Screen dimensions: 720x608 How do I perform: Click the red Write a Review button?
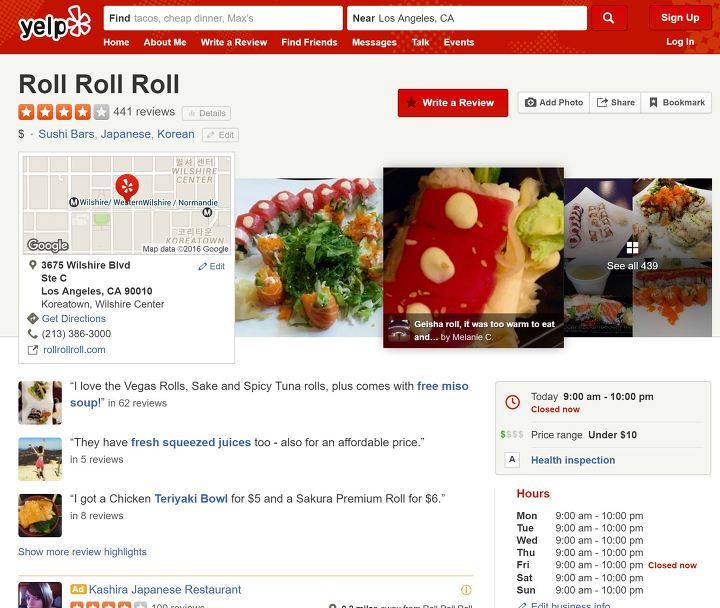pos(453,103)
